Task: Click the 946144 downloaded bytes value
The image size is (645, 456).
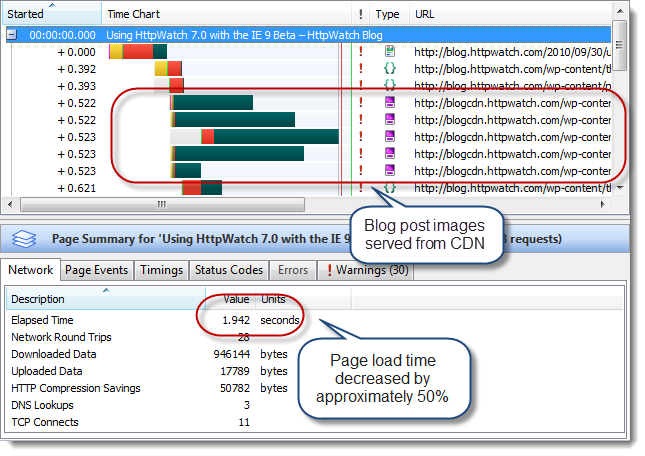Action: point(232,354)
